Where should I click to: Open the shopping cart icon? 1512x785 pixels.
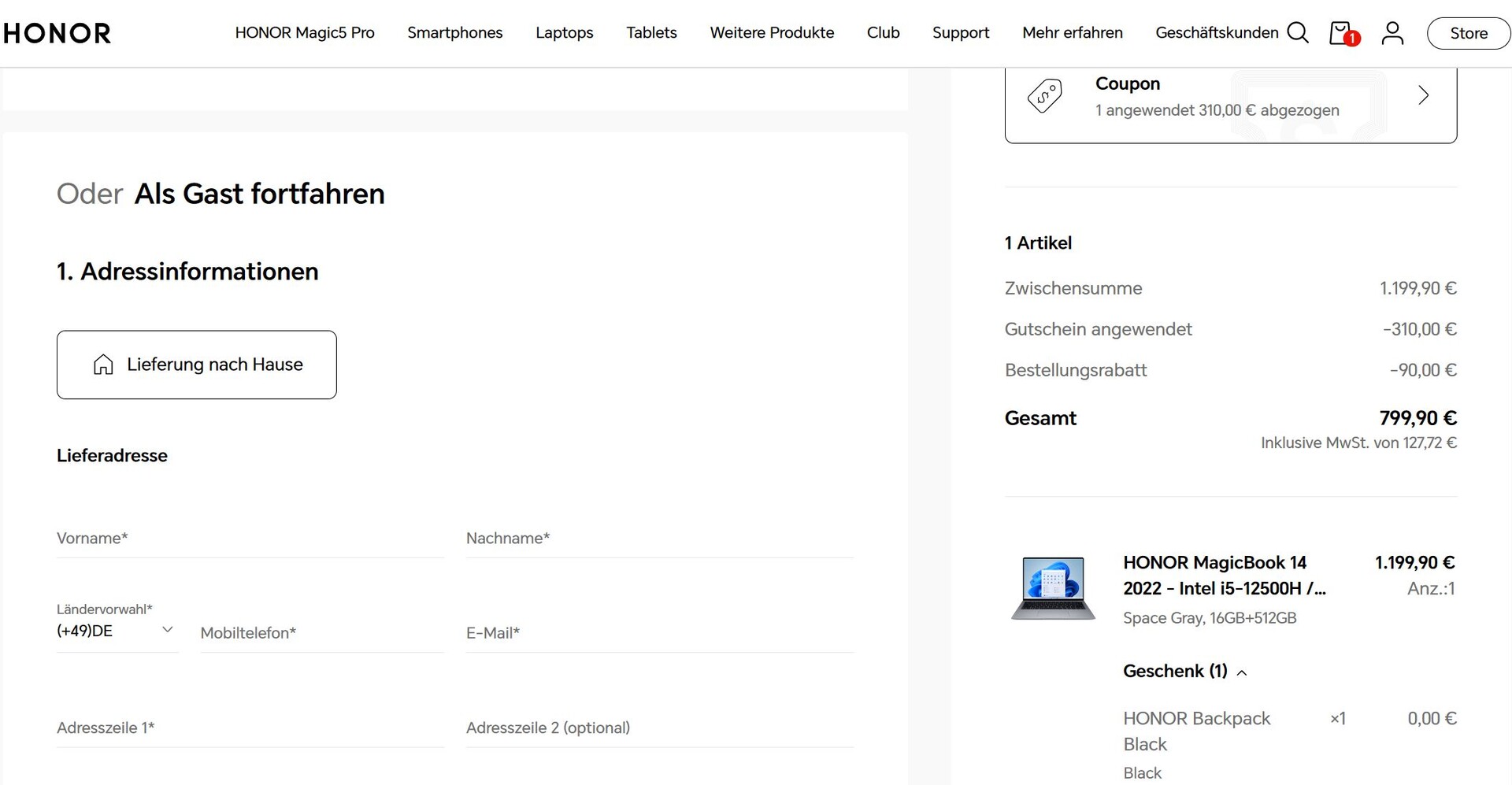1343,33
